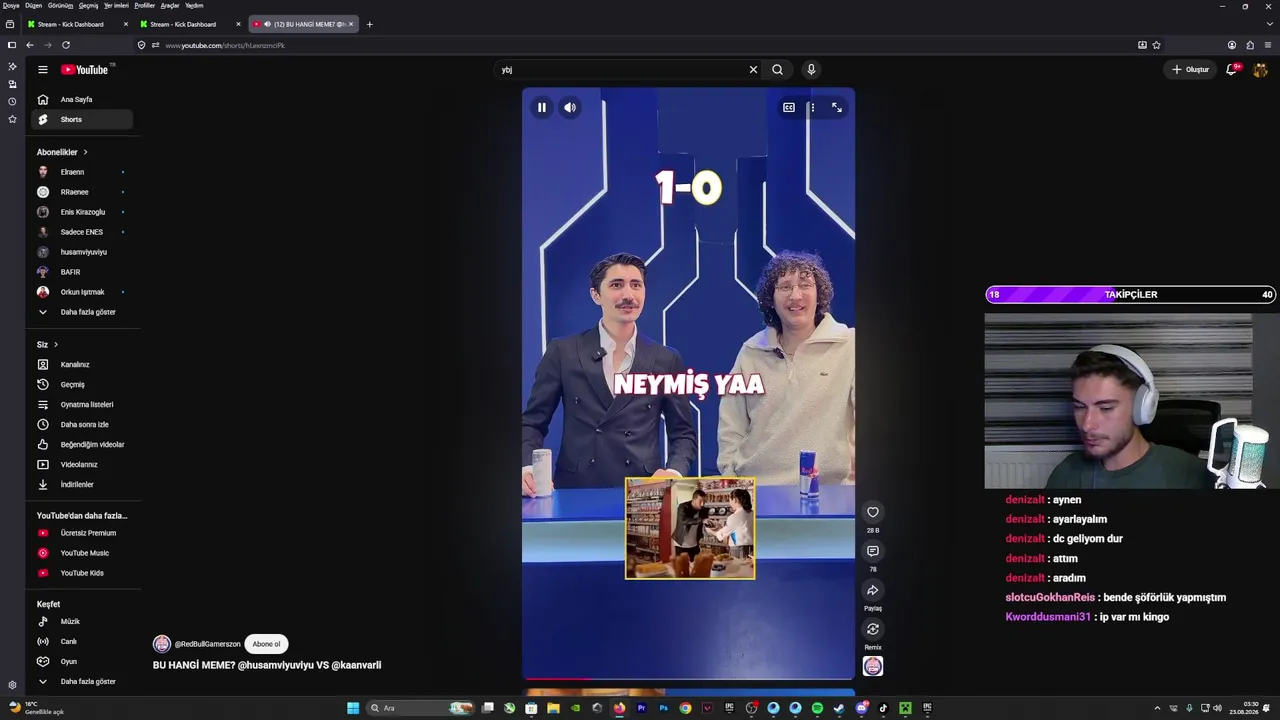Toggle closed captions on the Short

789,107
